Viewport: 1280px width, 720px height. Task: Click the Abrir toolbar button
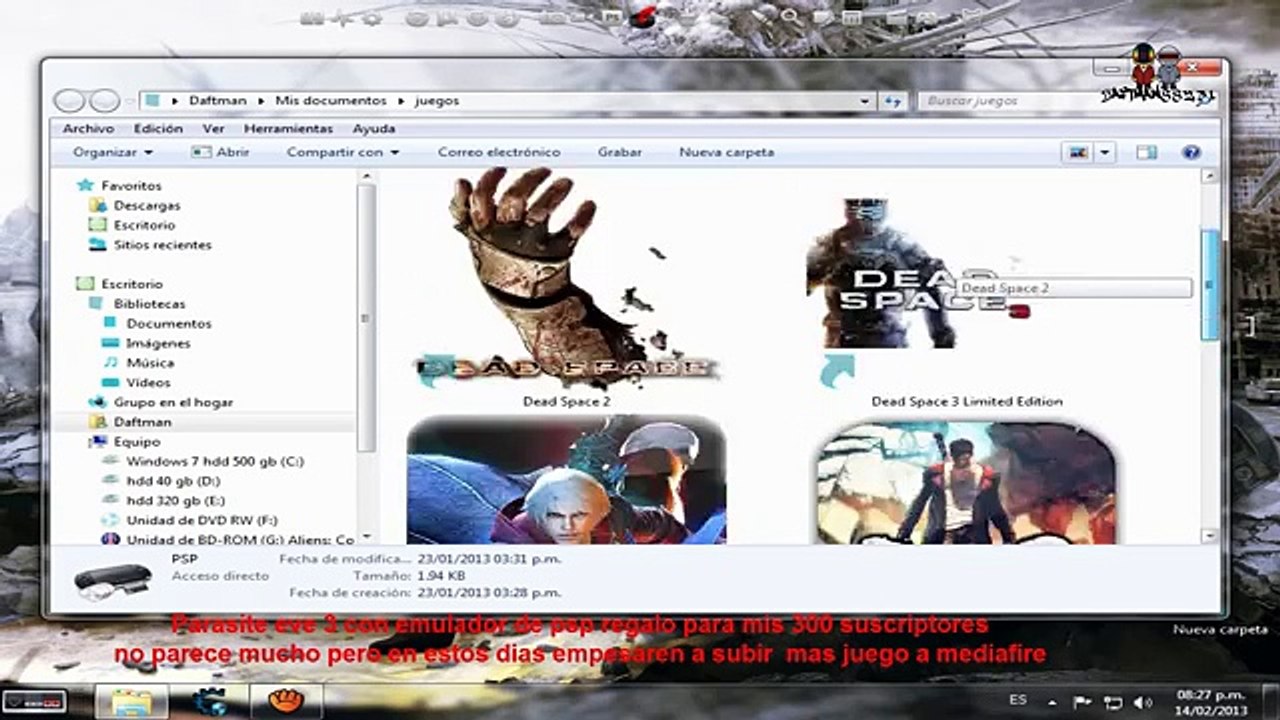[221, 153]
